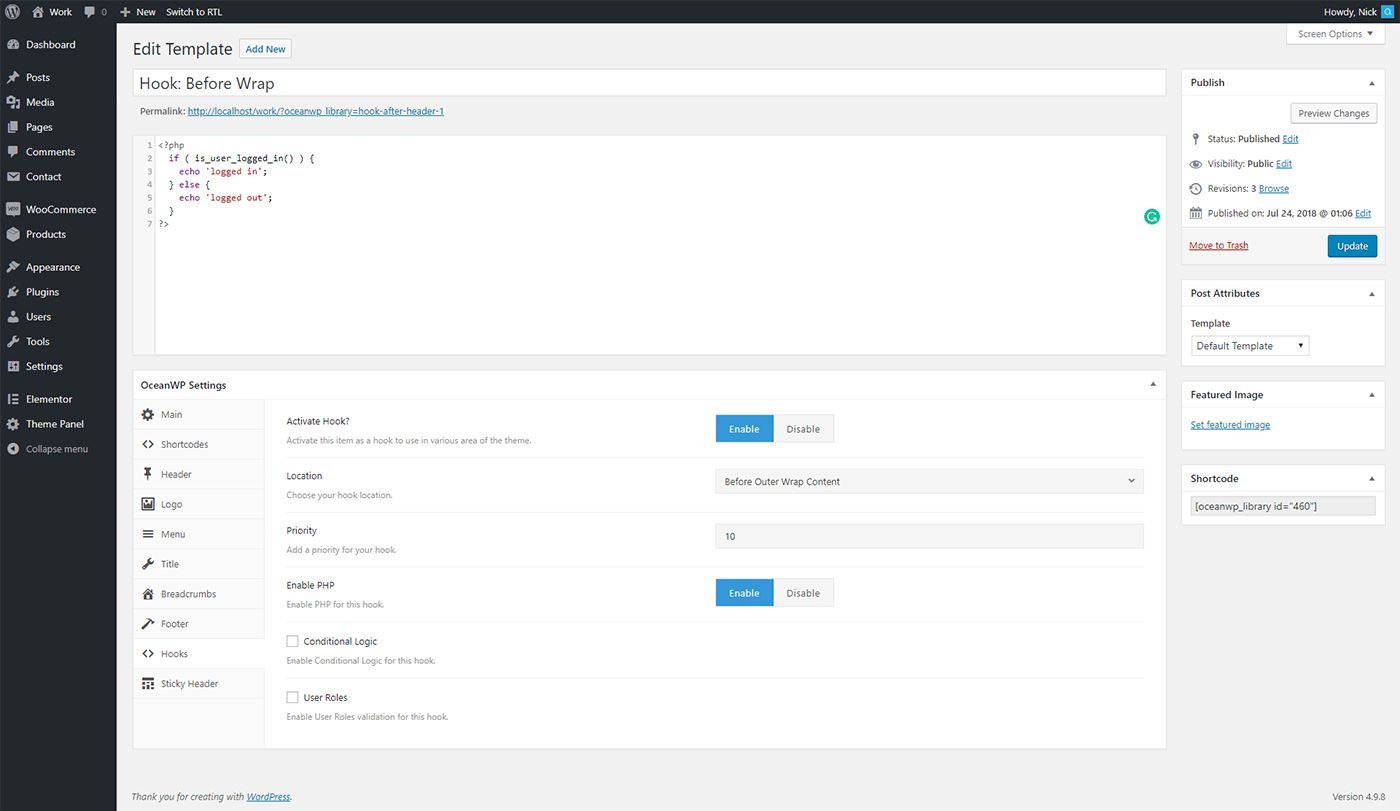Click the Tools wrench icon
The image size is (1400, 811).
(13, 341)
